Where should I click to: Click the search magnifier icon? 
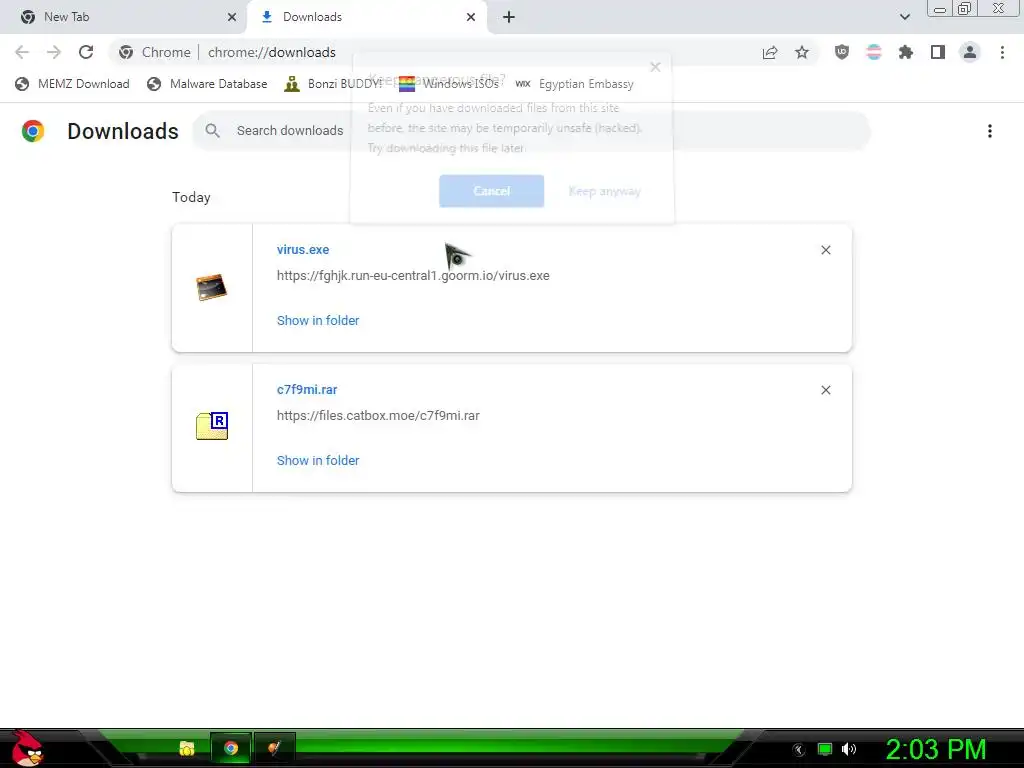[212, 131]
